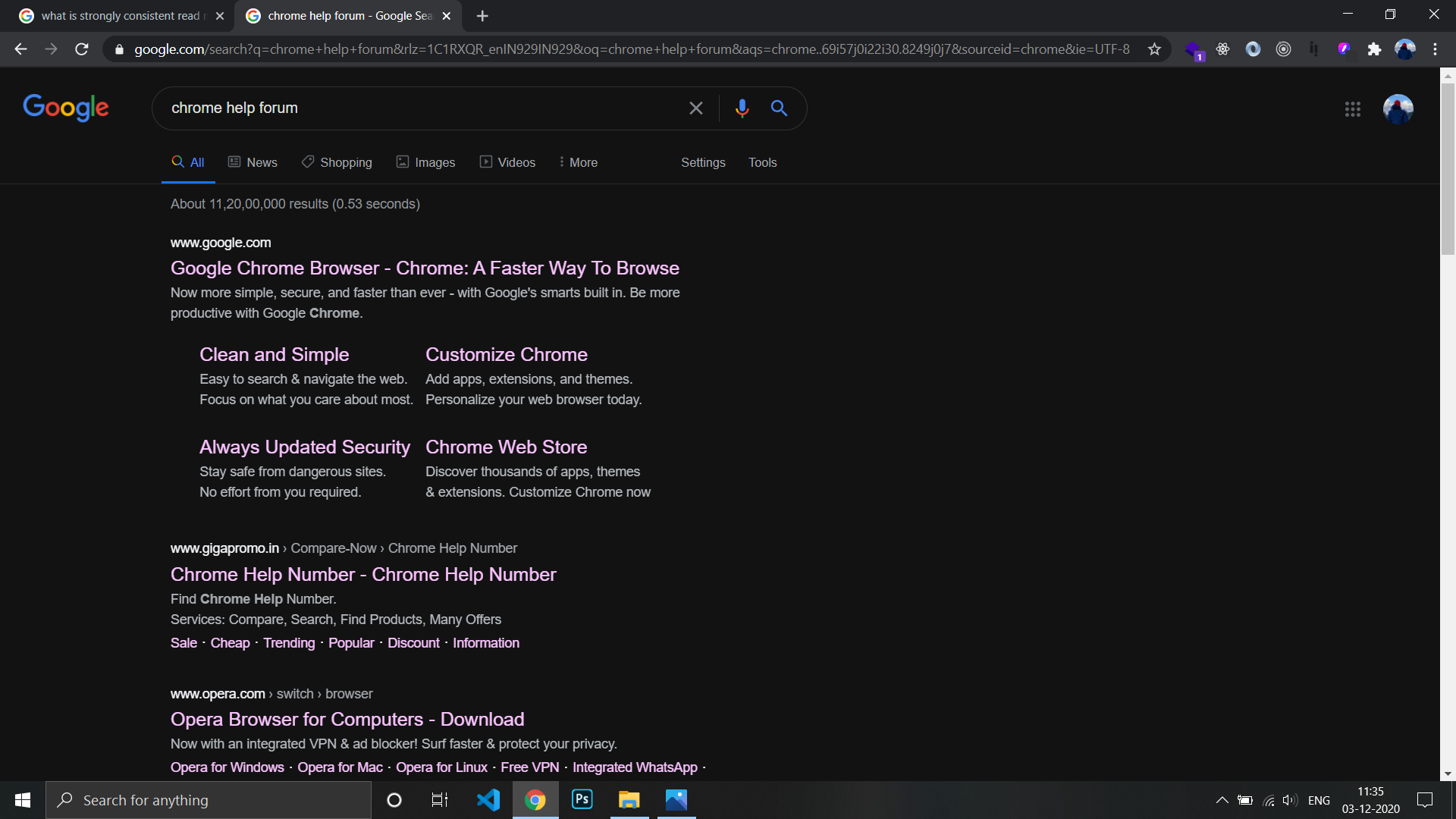
Task: Select the News search tab
Action: [x=253, y=162]
